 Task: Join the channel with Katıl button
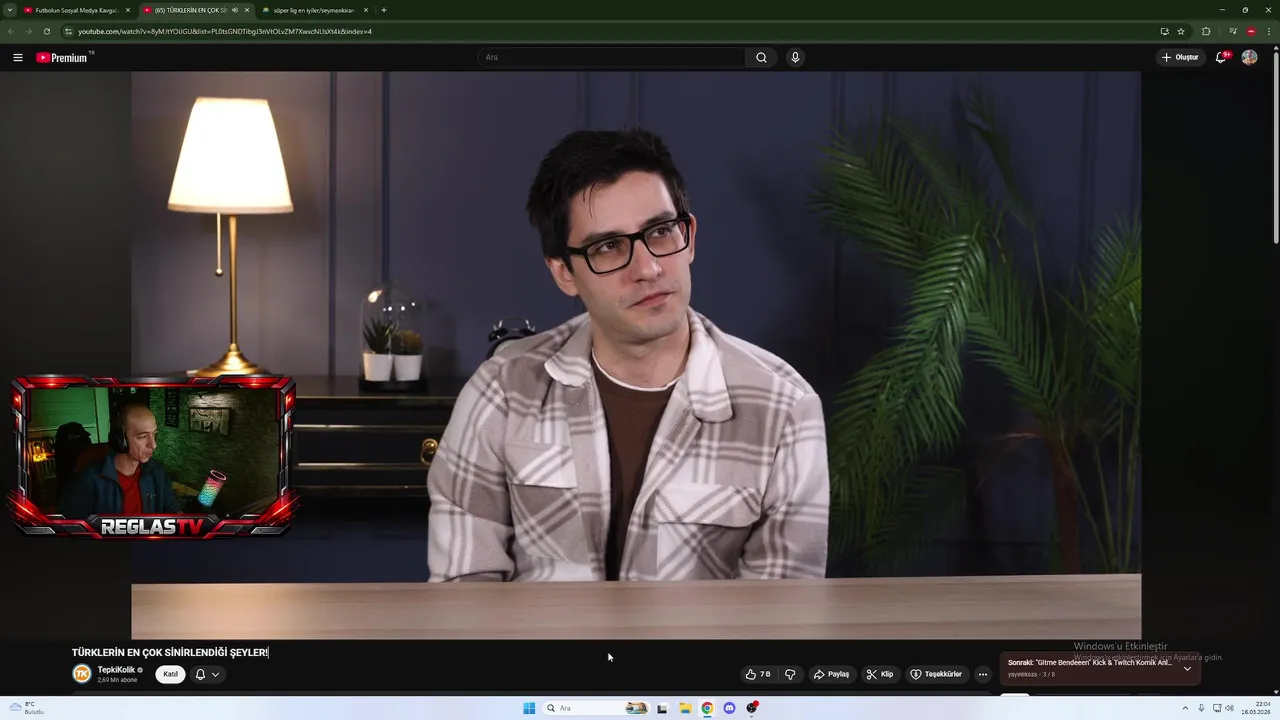[x=171, y=675]
